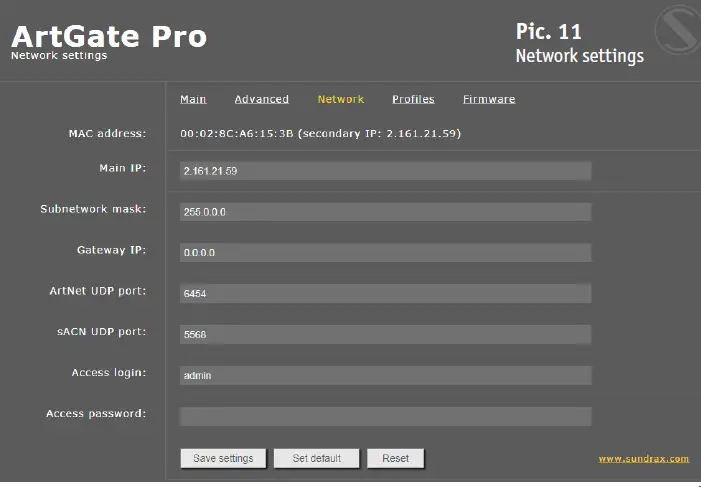Click the Save settings button
The image size is (701, 487).
pyautogui.click(x=223, y=458)
